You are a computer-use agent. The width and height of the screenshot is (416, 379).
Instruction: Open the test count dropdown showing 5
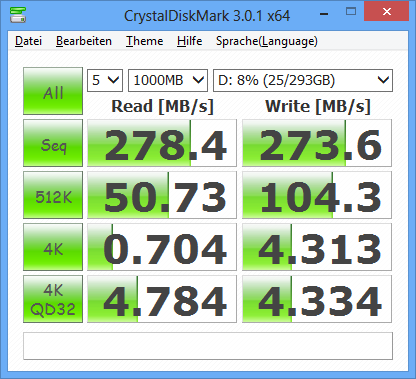pyautogui.click(x=105, y=80)
